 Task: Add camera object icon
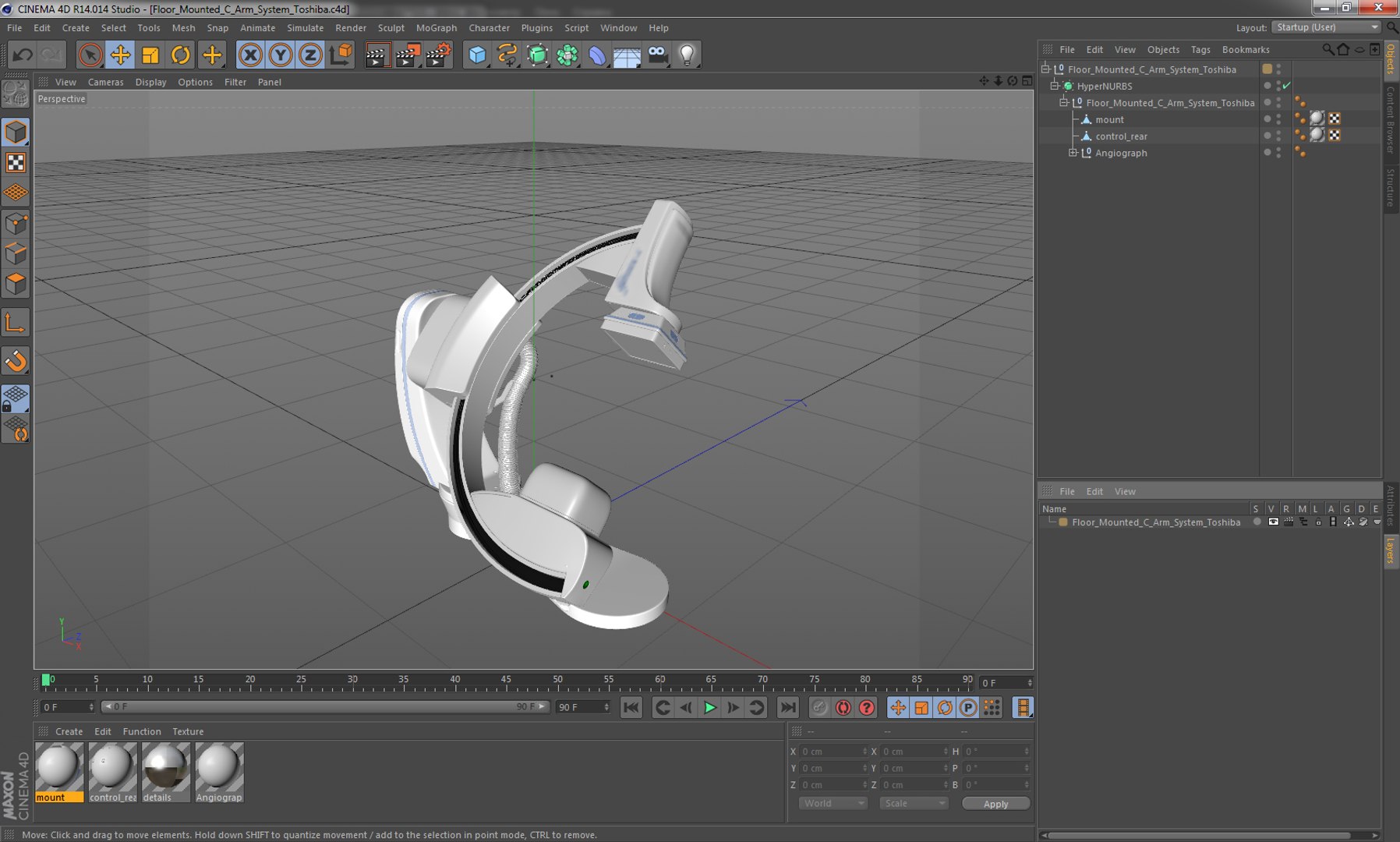657,55
